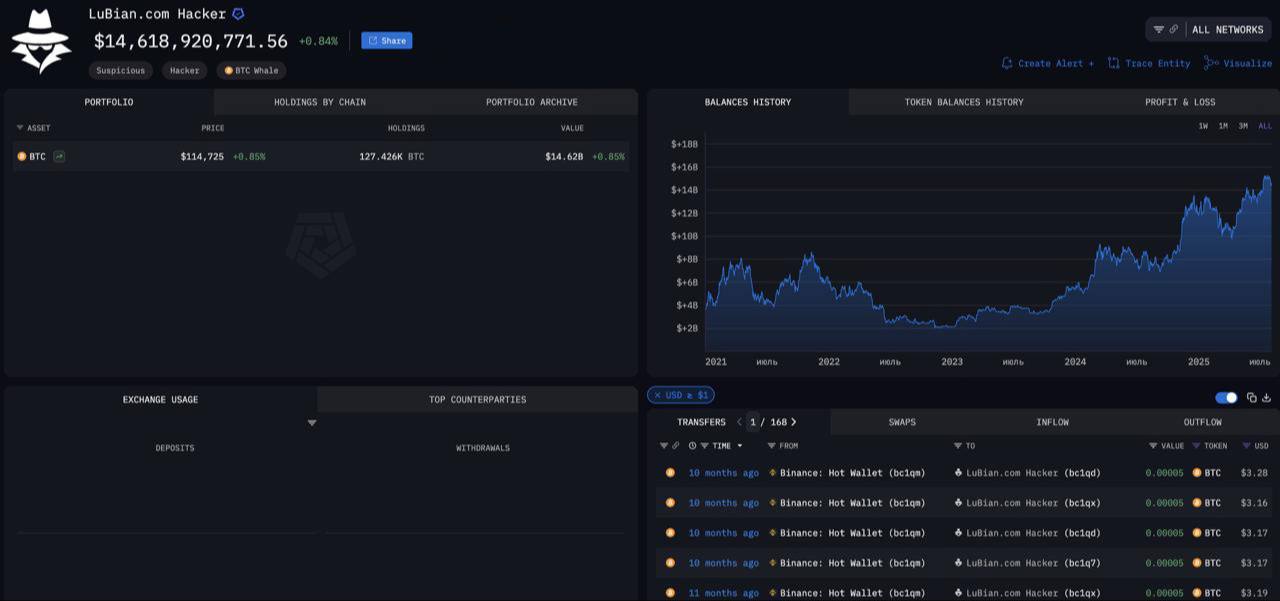The width and height of the screenshot is (1280, 601).
Task: Toggle the Time sort caret
Action: pos(740,446)
